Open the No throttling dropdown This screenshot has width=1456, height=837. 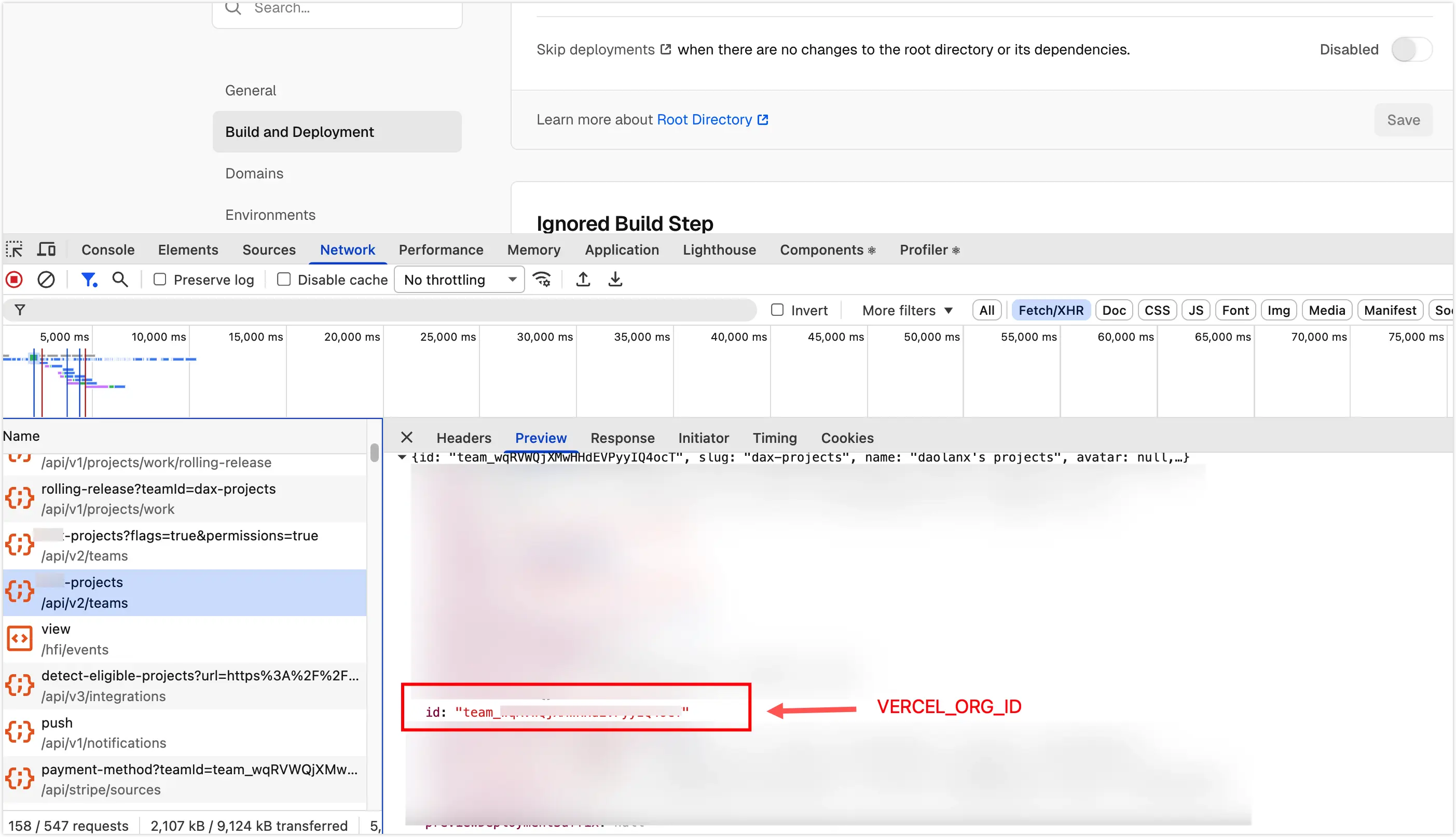point(459,280)
